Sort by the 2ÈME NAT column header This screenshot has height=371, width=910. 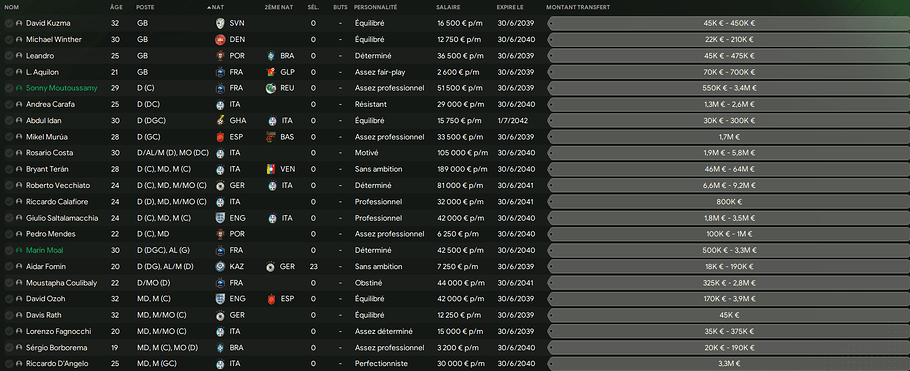[x=278, y=8]
